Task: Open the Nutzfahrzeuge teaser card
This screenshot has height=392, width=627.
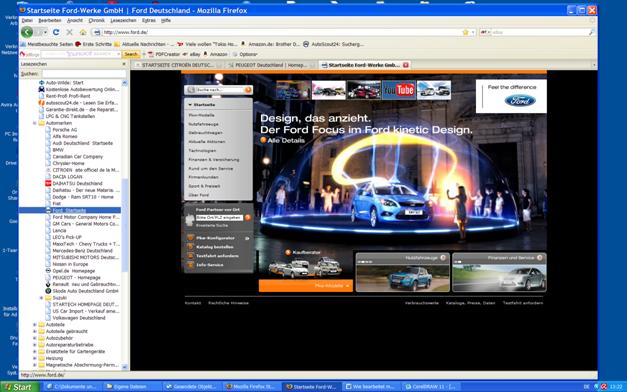Action: click(x=403, y=272)
